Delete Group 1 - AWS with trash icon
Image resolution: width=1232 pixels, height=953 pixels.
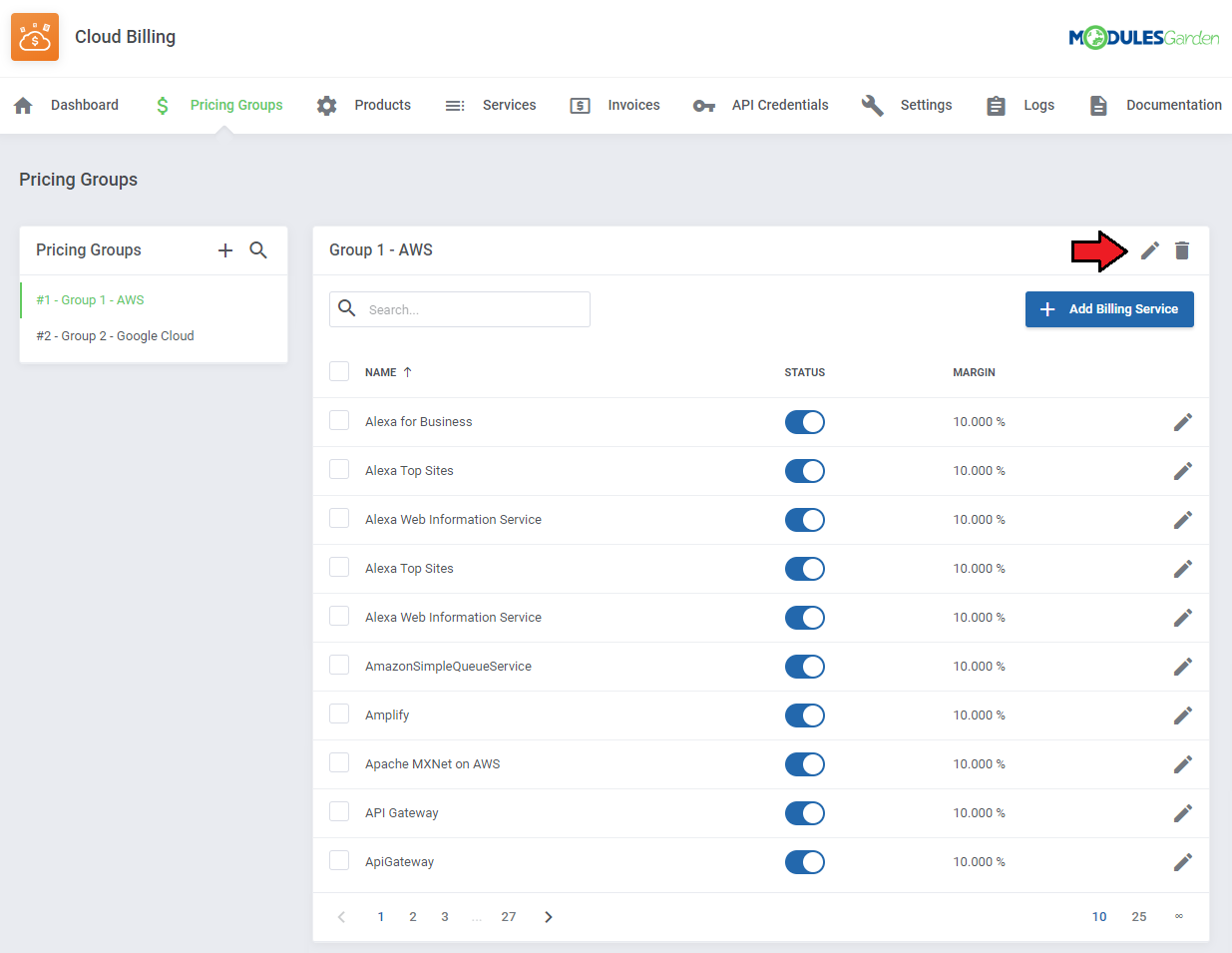1182,250
